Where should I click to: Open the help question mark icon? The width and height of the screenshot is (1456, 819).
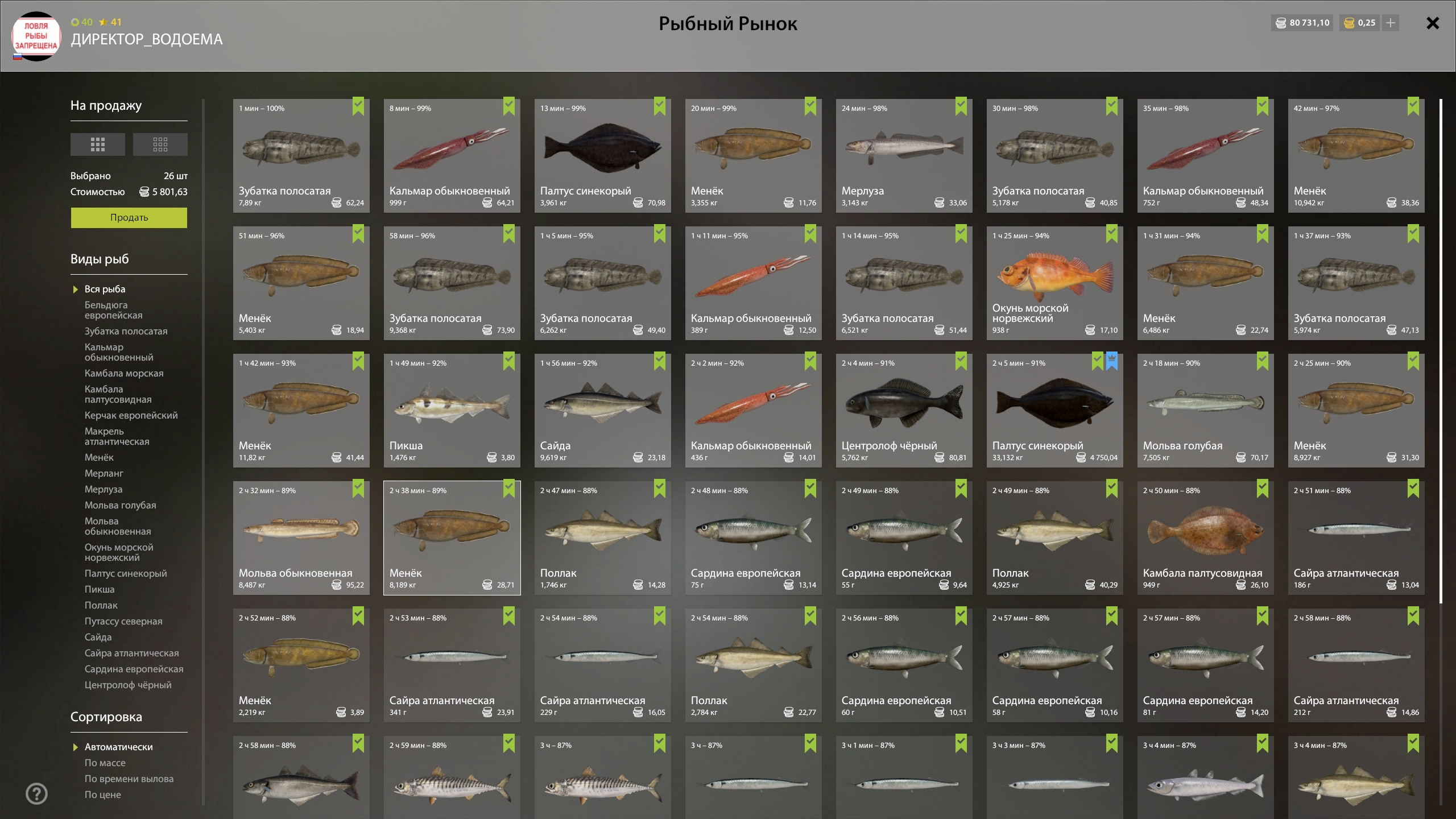pyautogui.click(x=37, y=793)
